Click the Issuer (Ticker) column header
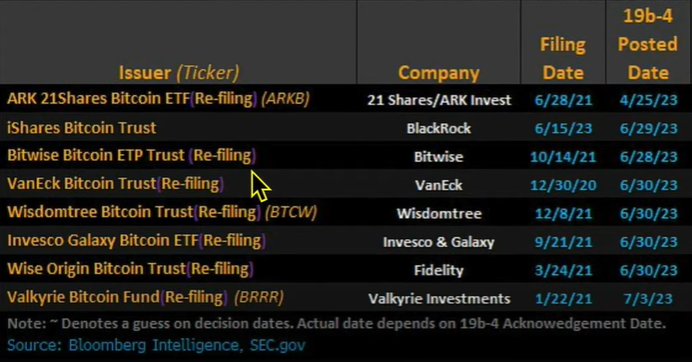 179,72
